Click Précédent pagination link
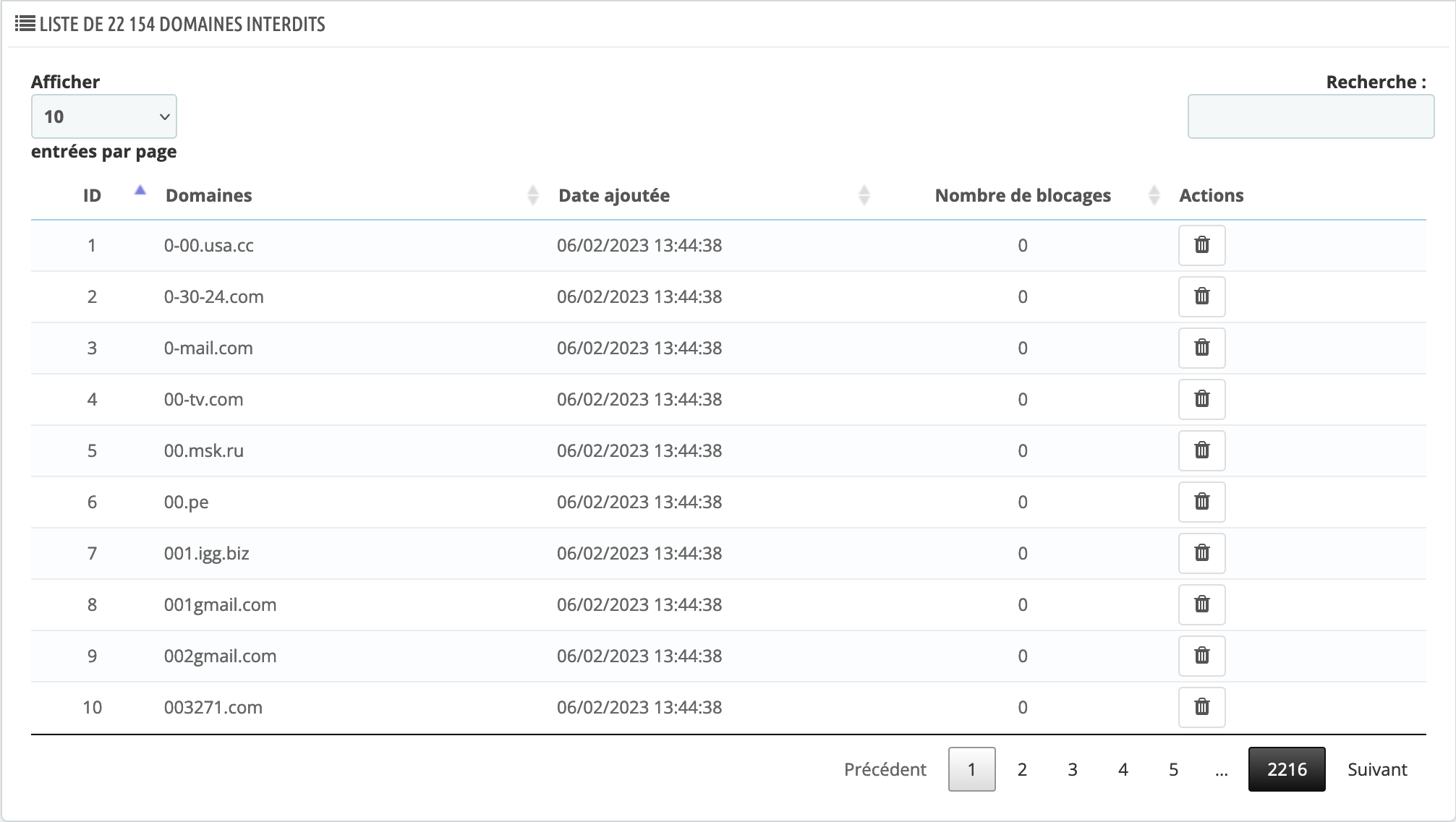Screen dimensions: 1456x822 coord(885,769)
